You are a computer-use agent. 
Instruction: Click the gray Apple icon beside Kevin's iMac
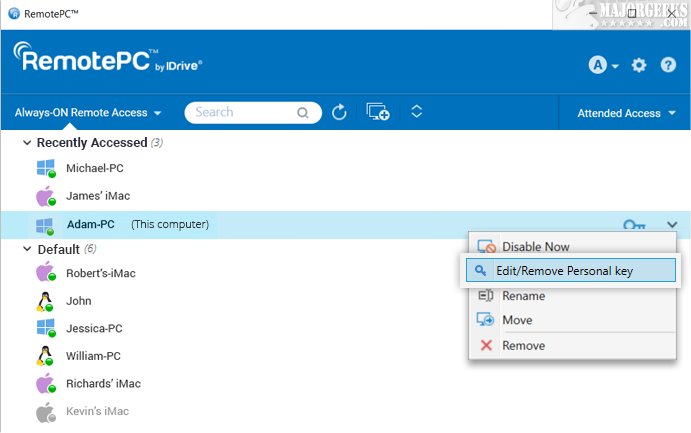pos(46,412)
